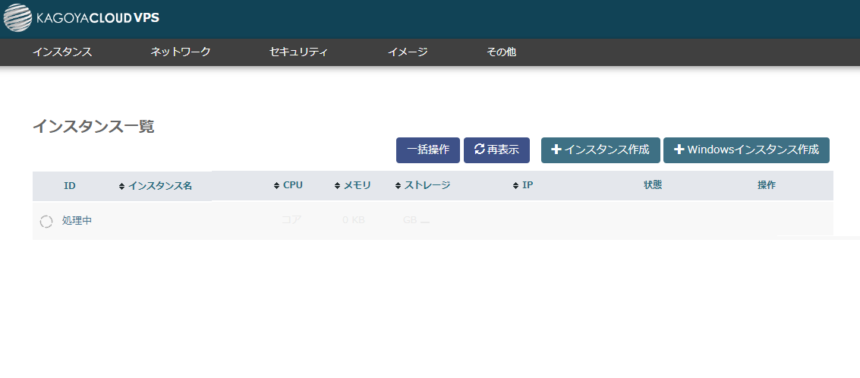The height and width of the screenshot is (378, 860).
Task: Click the plus icon on インスタンス作成
Action: [556, 149]
